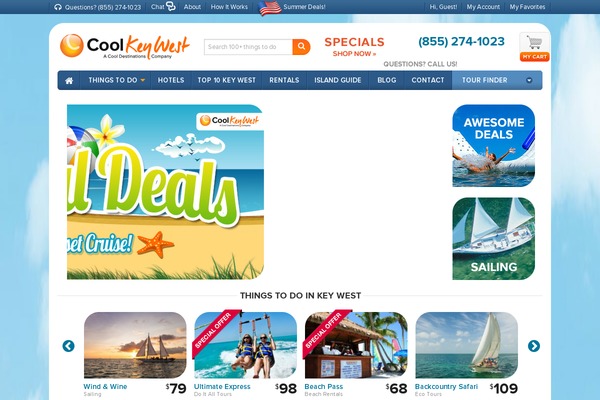This screenshot has width=600, height=400.
Task: Show next tours with right carousel arrow
Action: pyautogui.click(x=533, y=346)
